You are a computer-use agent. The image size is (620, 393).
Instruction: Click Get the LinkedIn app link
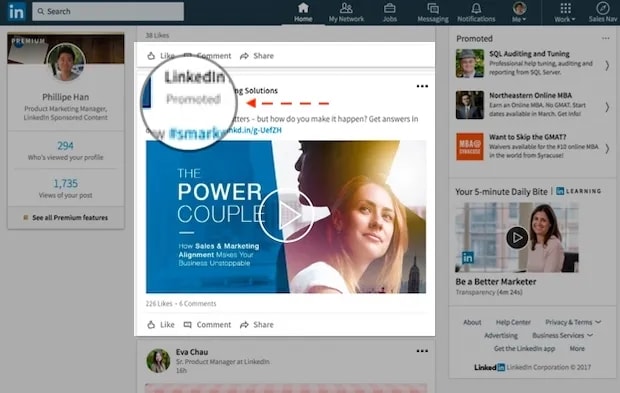(x=524, y=348)
